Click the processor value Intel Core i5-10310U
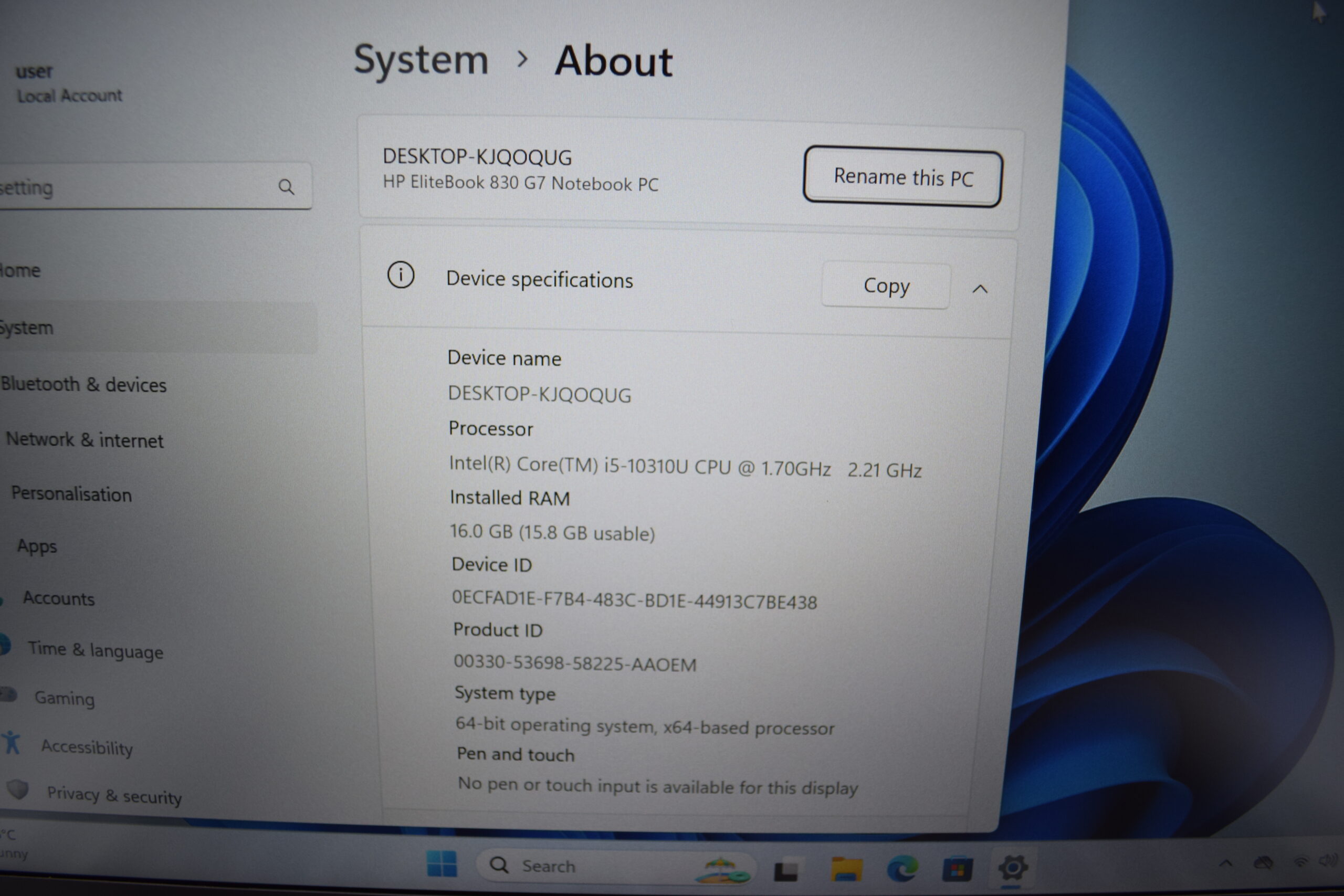Viewport: 1344px width, 896px height. tap(685, 467)
